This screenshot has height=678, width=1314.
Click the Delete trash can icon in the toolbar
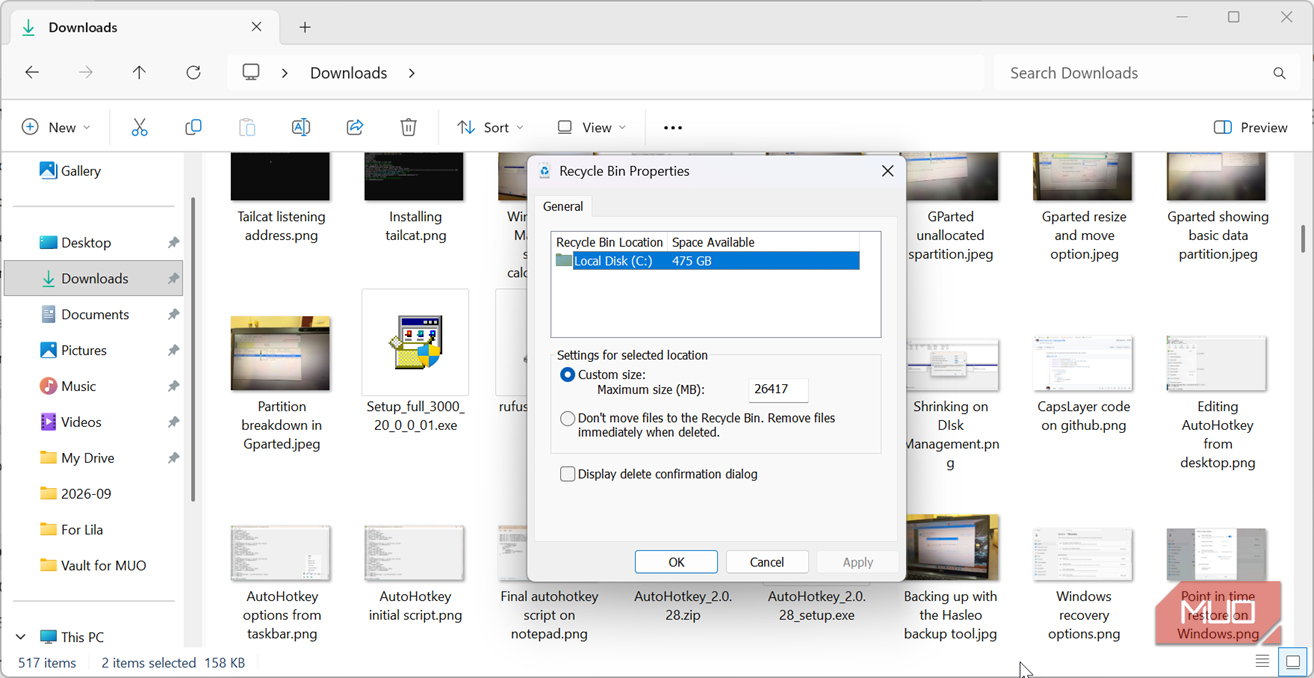click(408, 127)
